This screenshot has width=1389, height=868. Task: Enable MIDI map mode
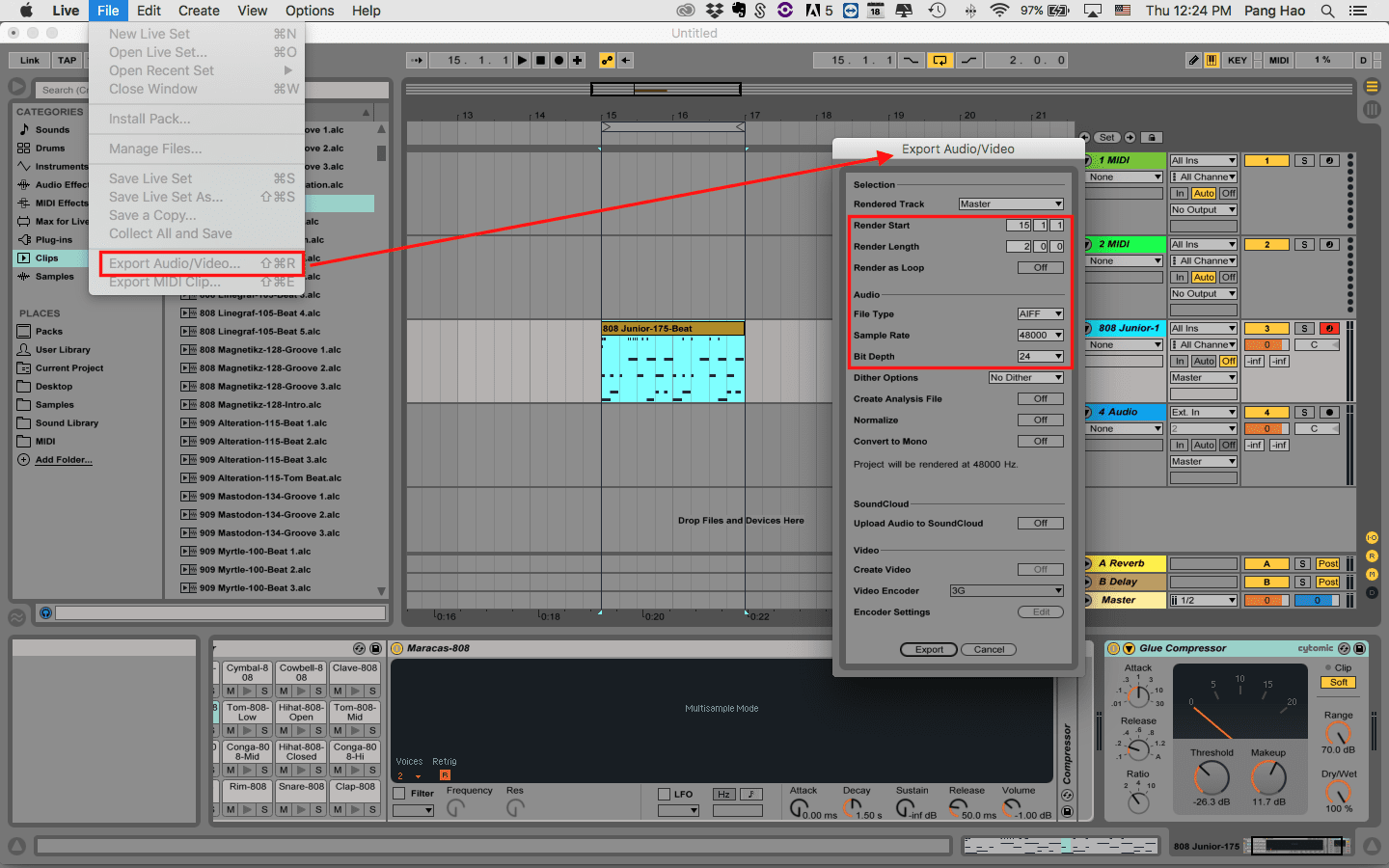point(1279,60)
